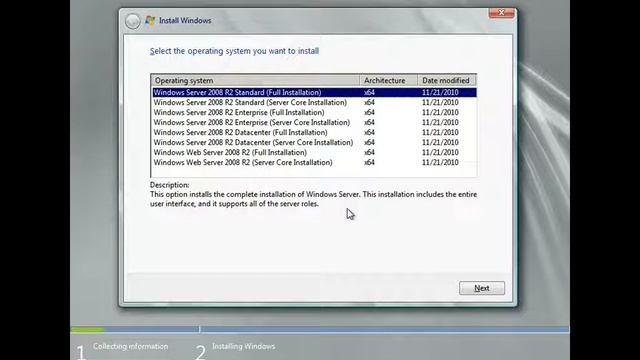This screenshot has height=360, width=640.
Task: Select Windows Web Server 2008 R2 (Server Core Installation)
Action: click(x=314, y=162)
